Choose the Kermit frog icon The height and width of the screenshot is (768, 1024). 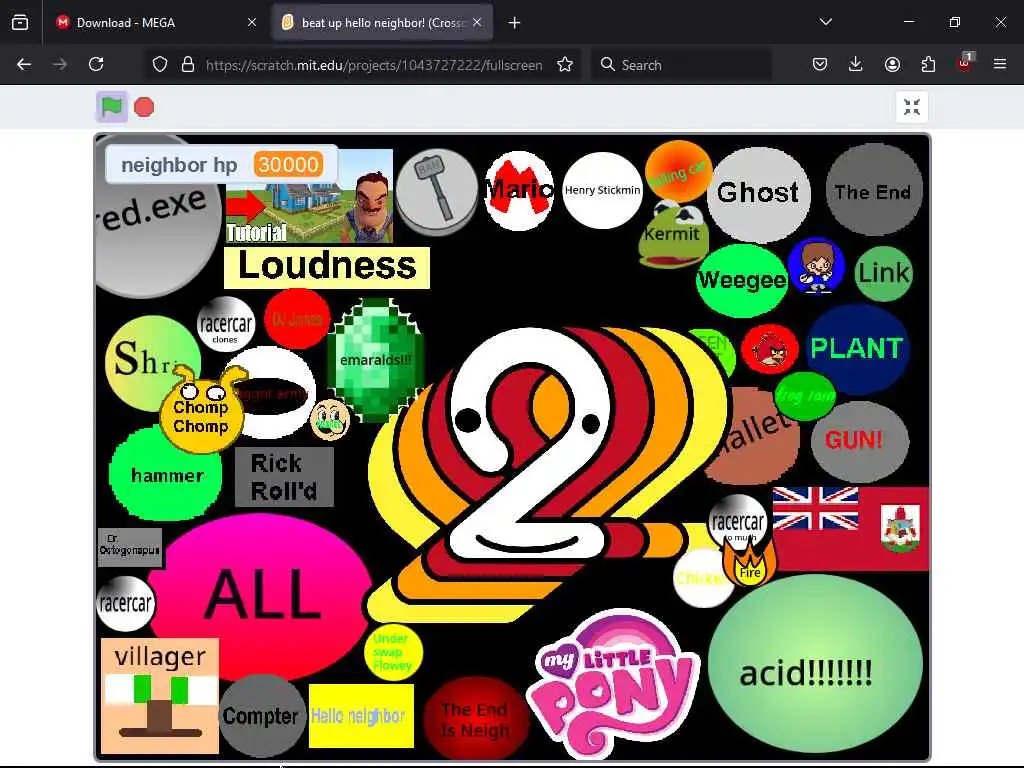coord(671,236)
